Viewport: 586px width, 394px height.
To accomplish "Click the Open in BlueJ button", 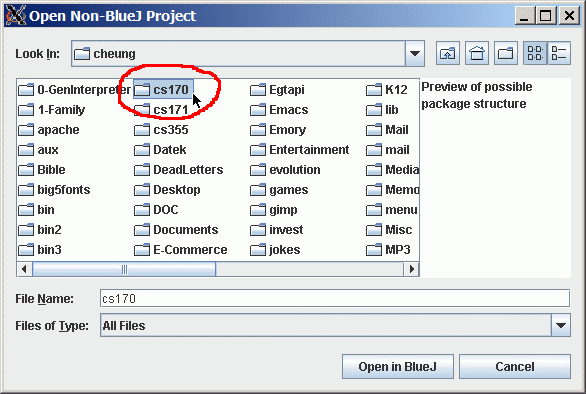I will click(398, 367).
